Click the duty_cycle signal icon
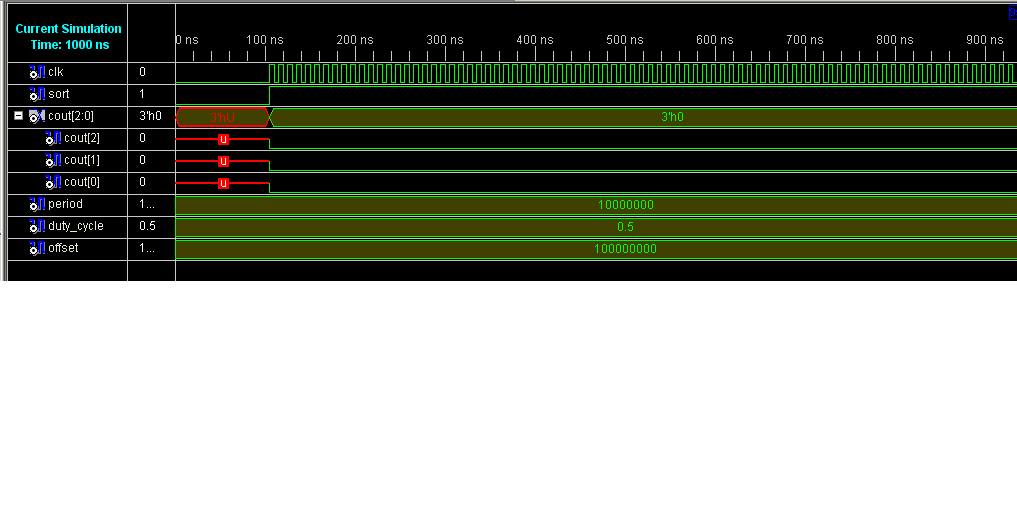The image size is (1017, 512). point(37,226)
